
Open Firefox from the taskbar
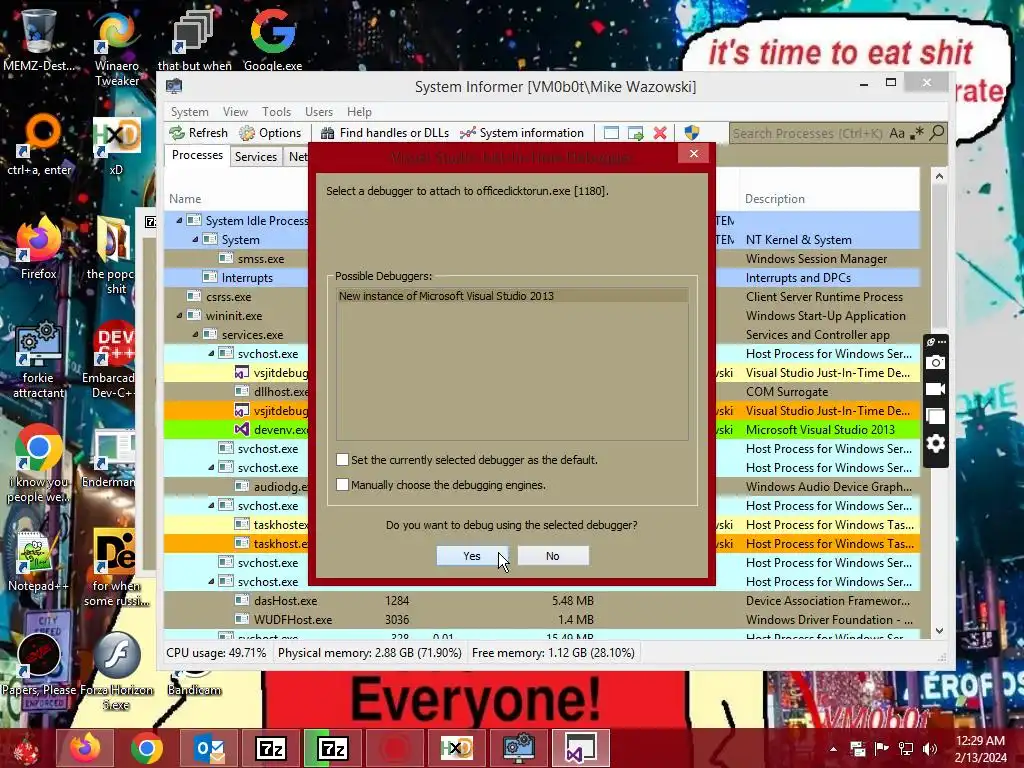click(x=86, y=748)
